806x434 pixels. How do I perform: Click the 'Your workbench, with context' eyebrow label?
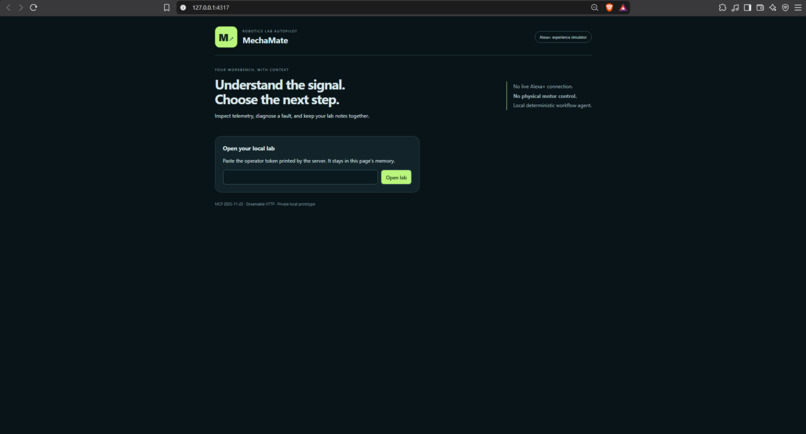(x=252, y=70)
